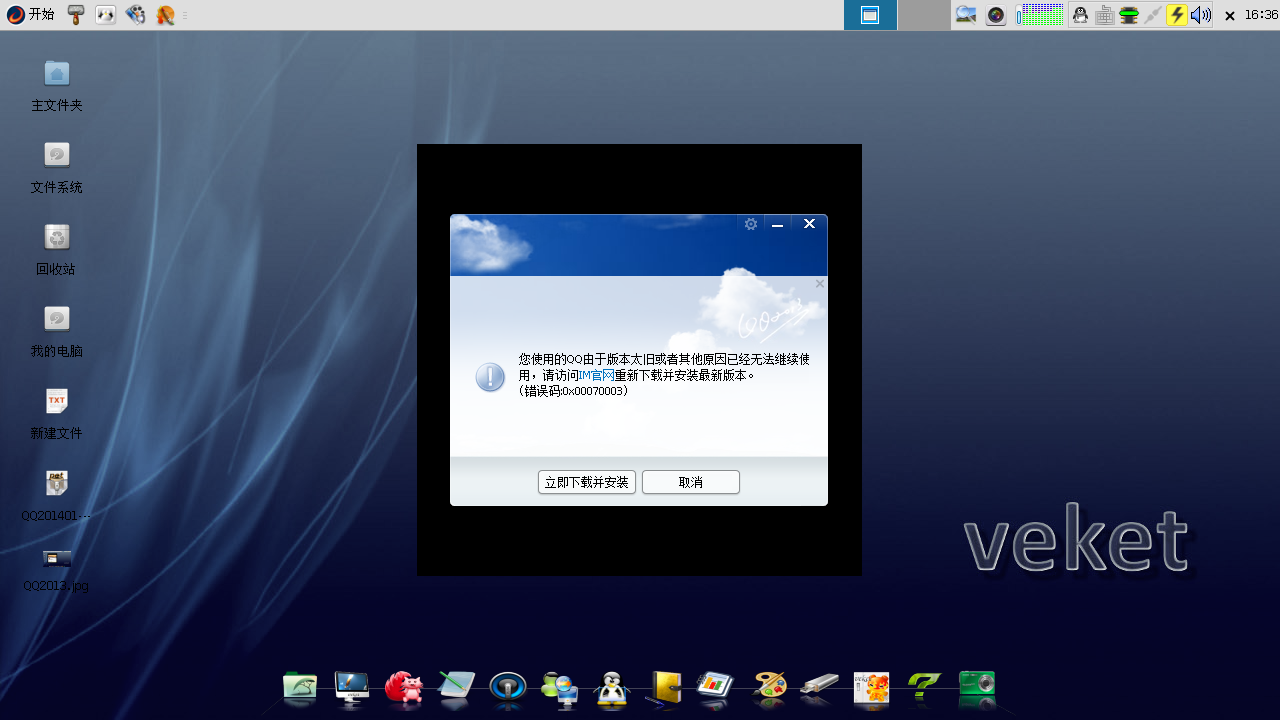Click the small X icon beside the clock
The width and height of the screenshot is (1280, 720).
coord(1230,16)
